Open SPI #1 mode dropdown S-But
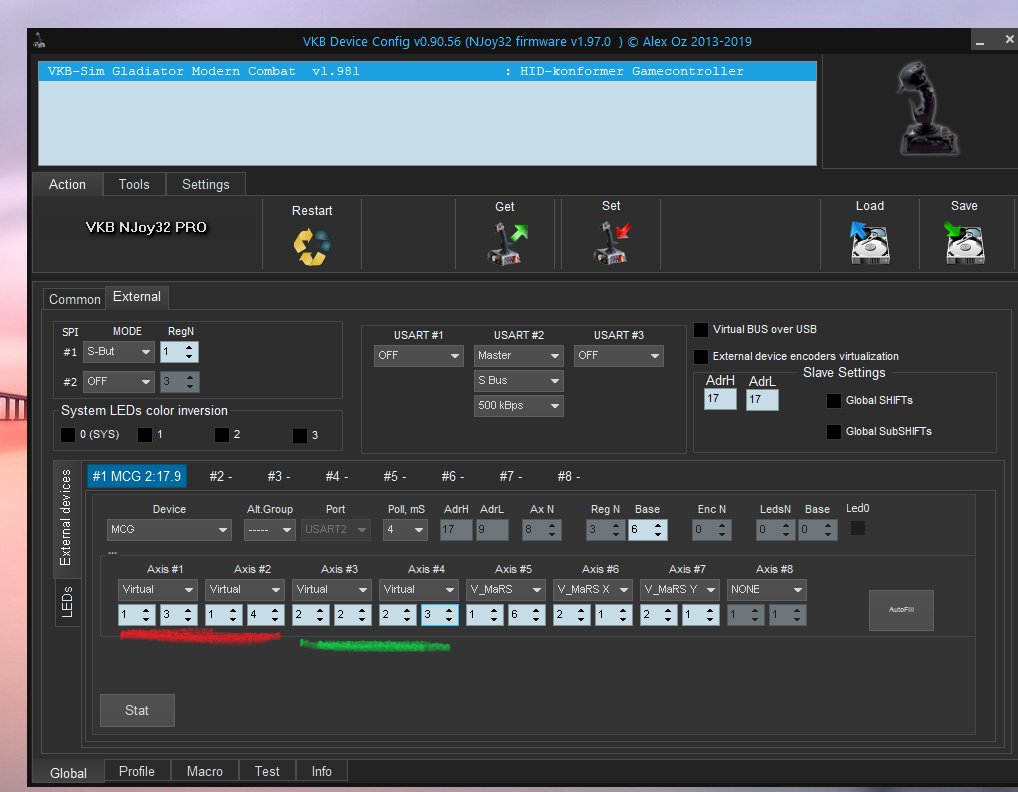Screen dimensions: 1018x792 (x=119, y=352)
